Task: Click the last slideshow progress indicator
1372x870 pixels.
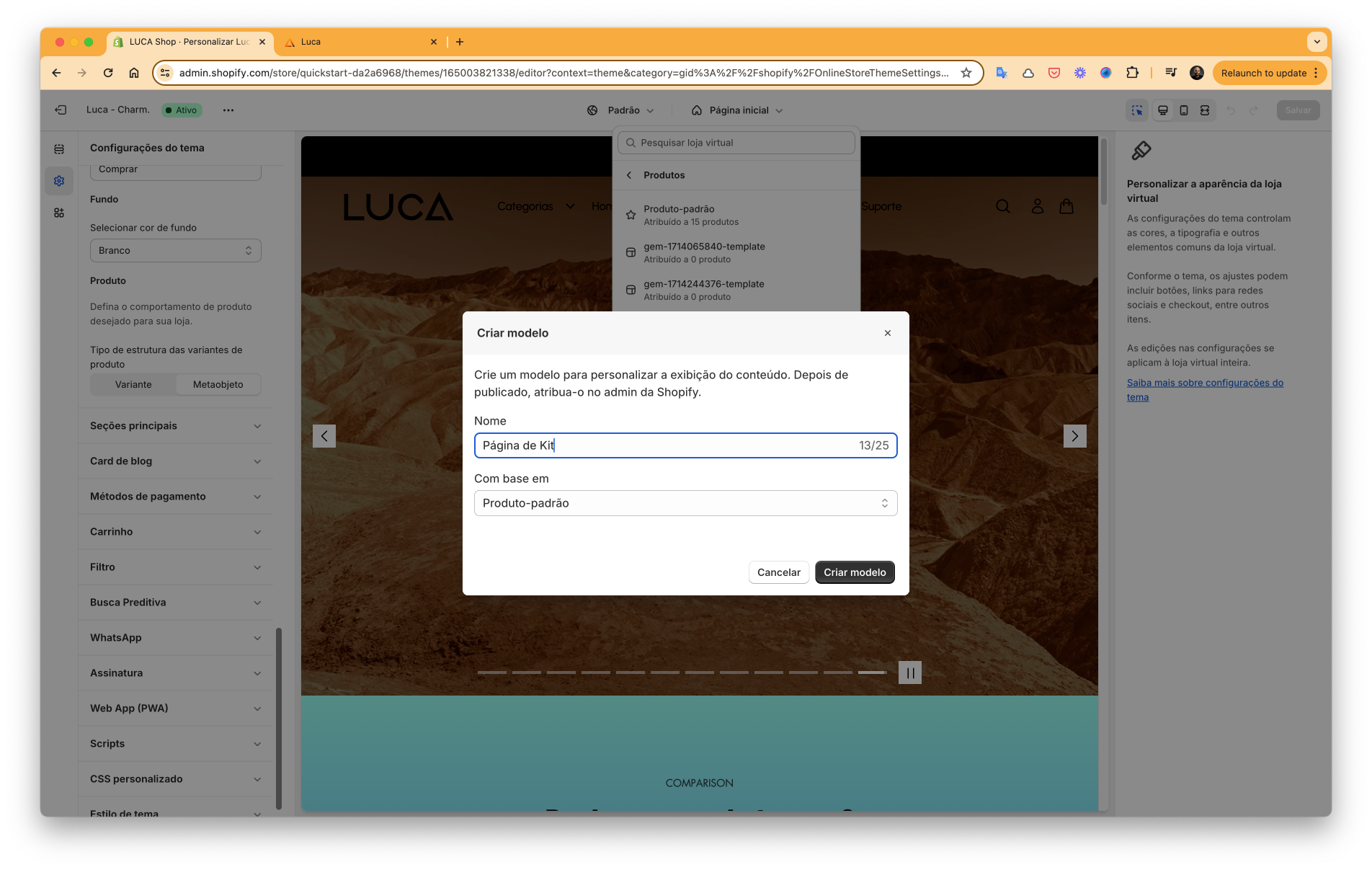Action: (x=872, y=673)
